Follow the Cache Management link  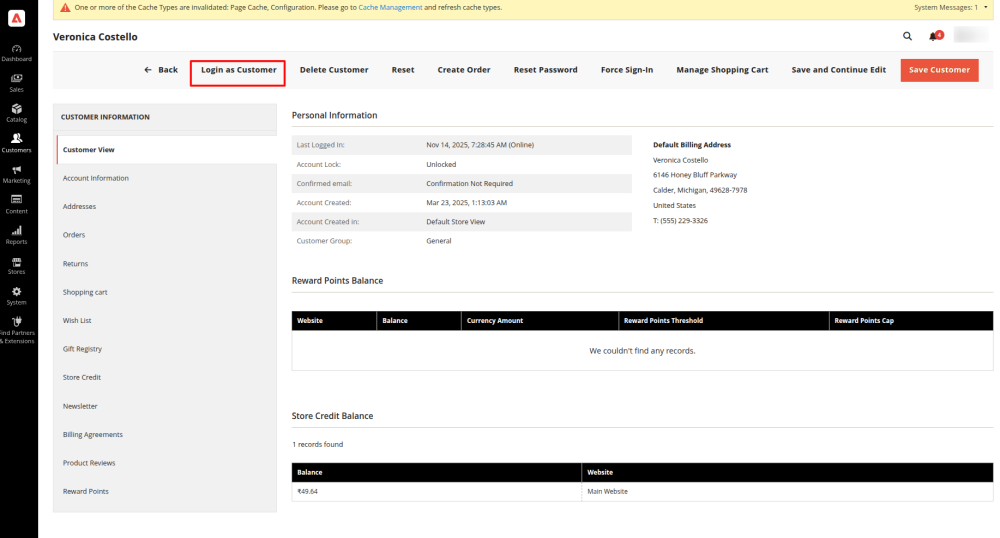(389, 7)
